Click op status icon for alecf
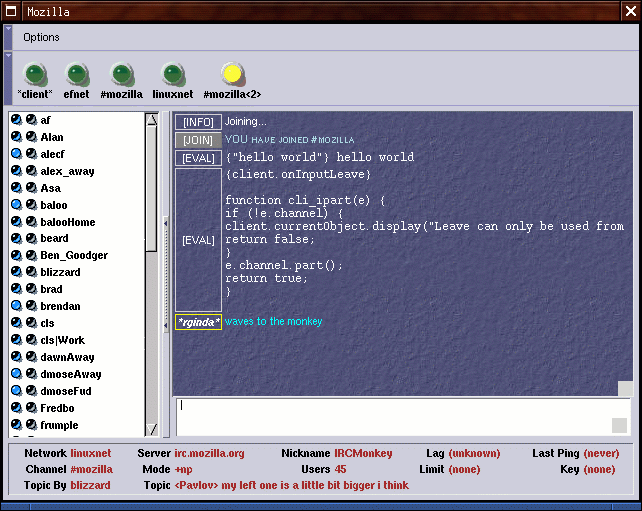This screenshot has height=511, width=642. click(x=16, y=154)
